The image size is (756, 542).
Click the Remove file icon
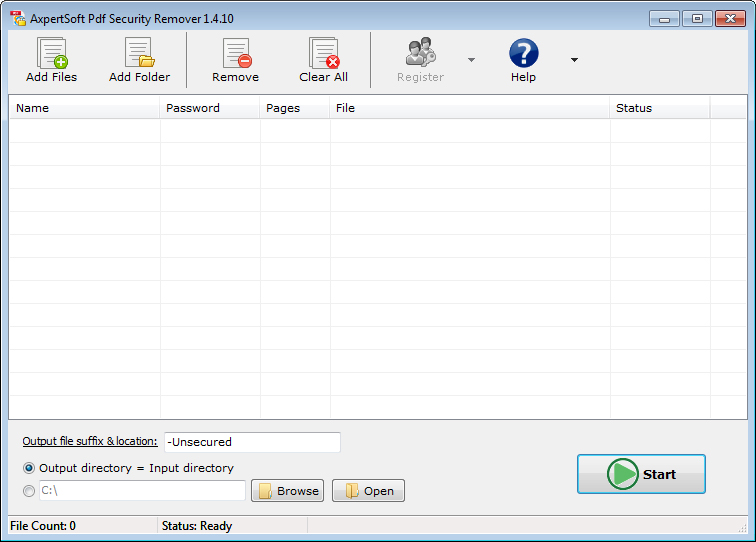236,60
